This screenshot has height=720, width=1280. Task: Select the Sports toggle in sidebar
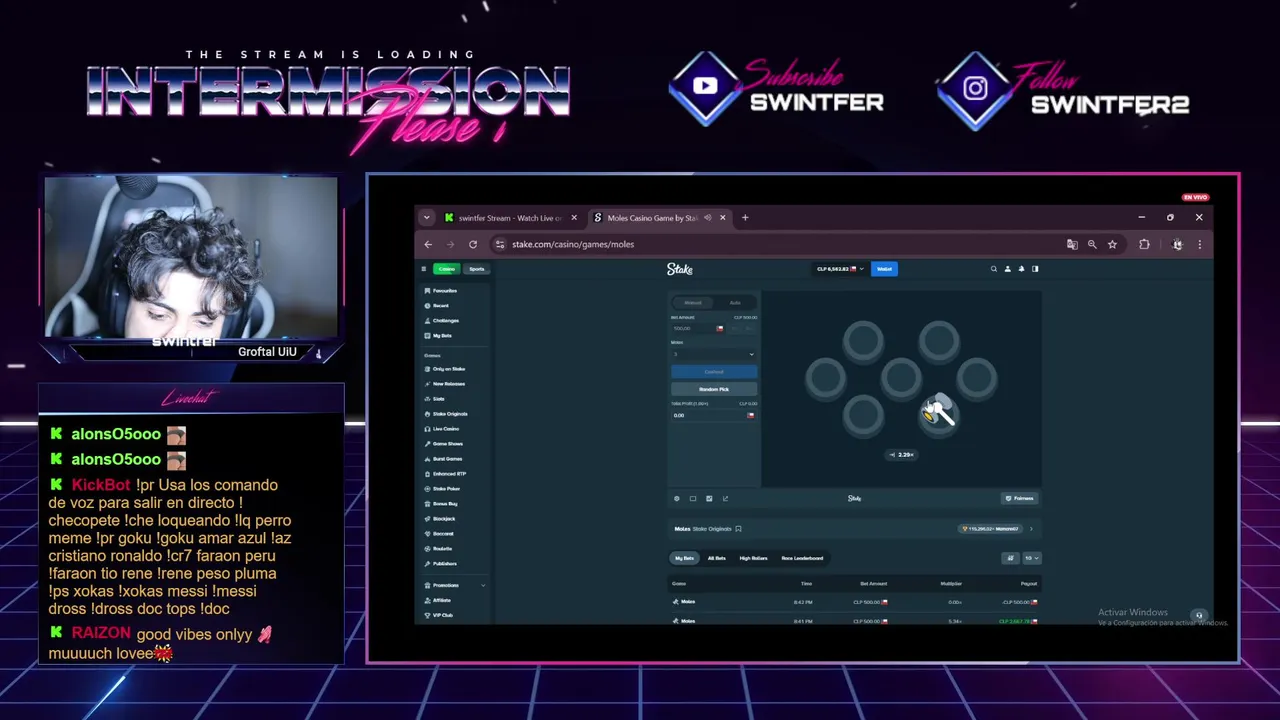point(477,269)
